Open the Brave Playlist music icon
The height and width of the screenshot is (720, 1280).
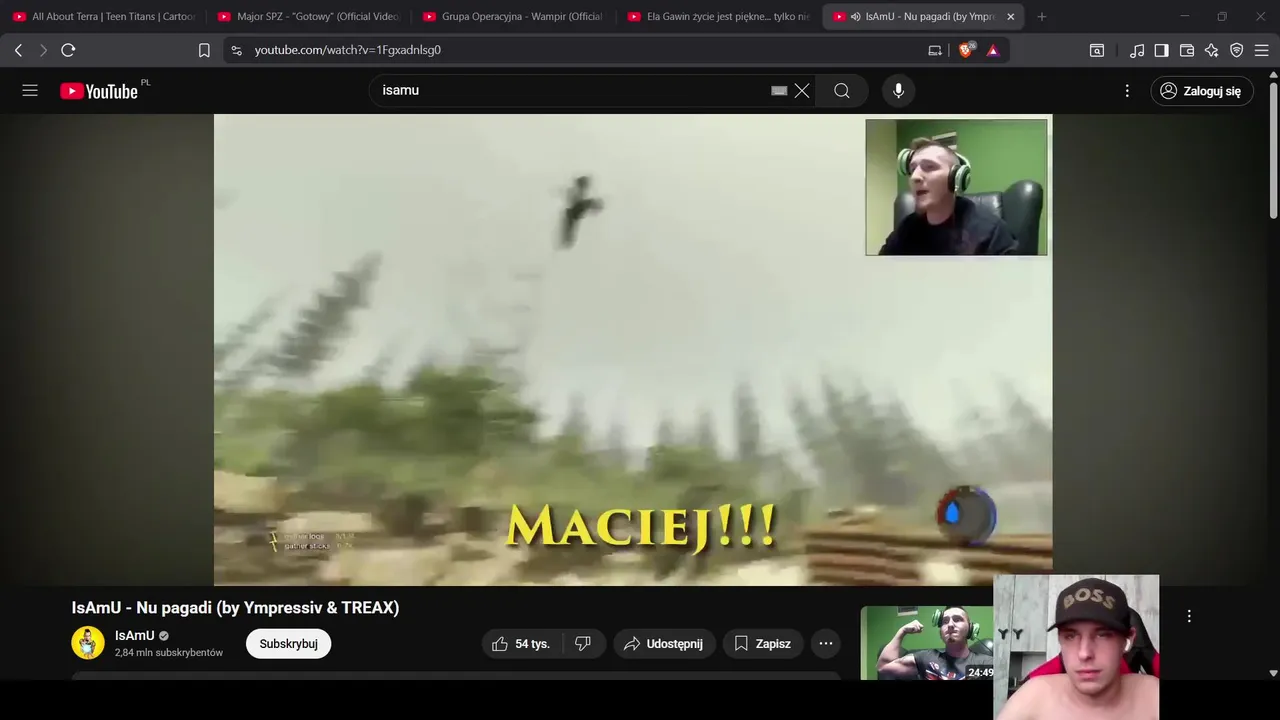pos(1137,50)
